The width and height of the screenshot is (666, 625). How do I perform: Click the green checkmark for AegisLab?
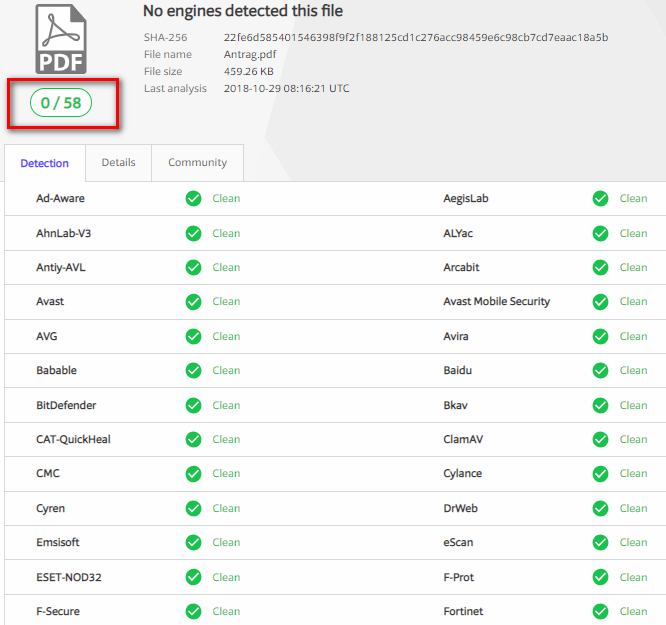[x=600, y=199]
